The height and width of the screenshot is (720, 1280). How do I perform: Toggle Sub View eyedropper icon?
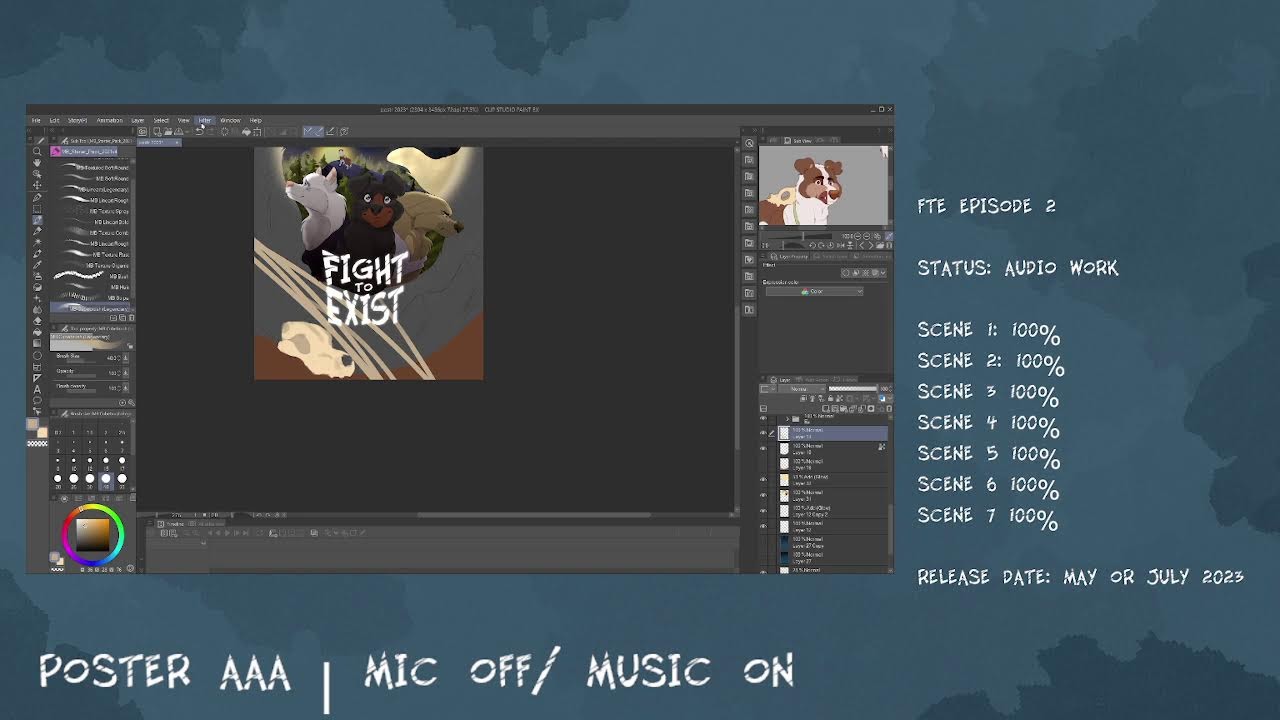tap(889, 236)
